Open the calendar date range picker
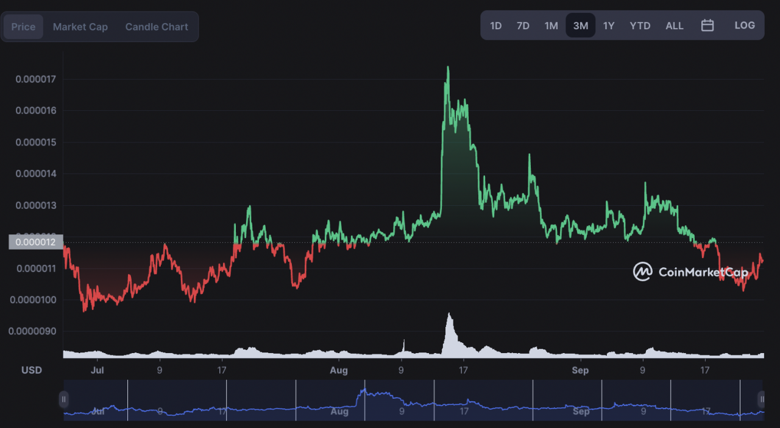This screenshot has width=780, height=428. click(x=707, y=25)
